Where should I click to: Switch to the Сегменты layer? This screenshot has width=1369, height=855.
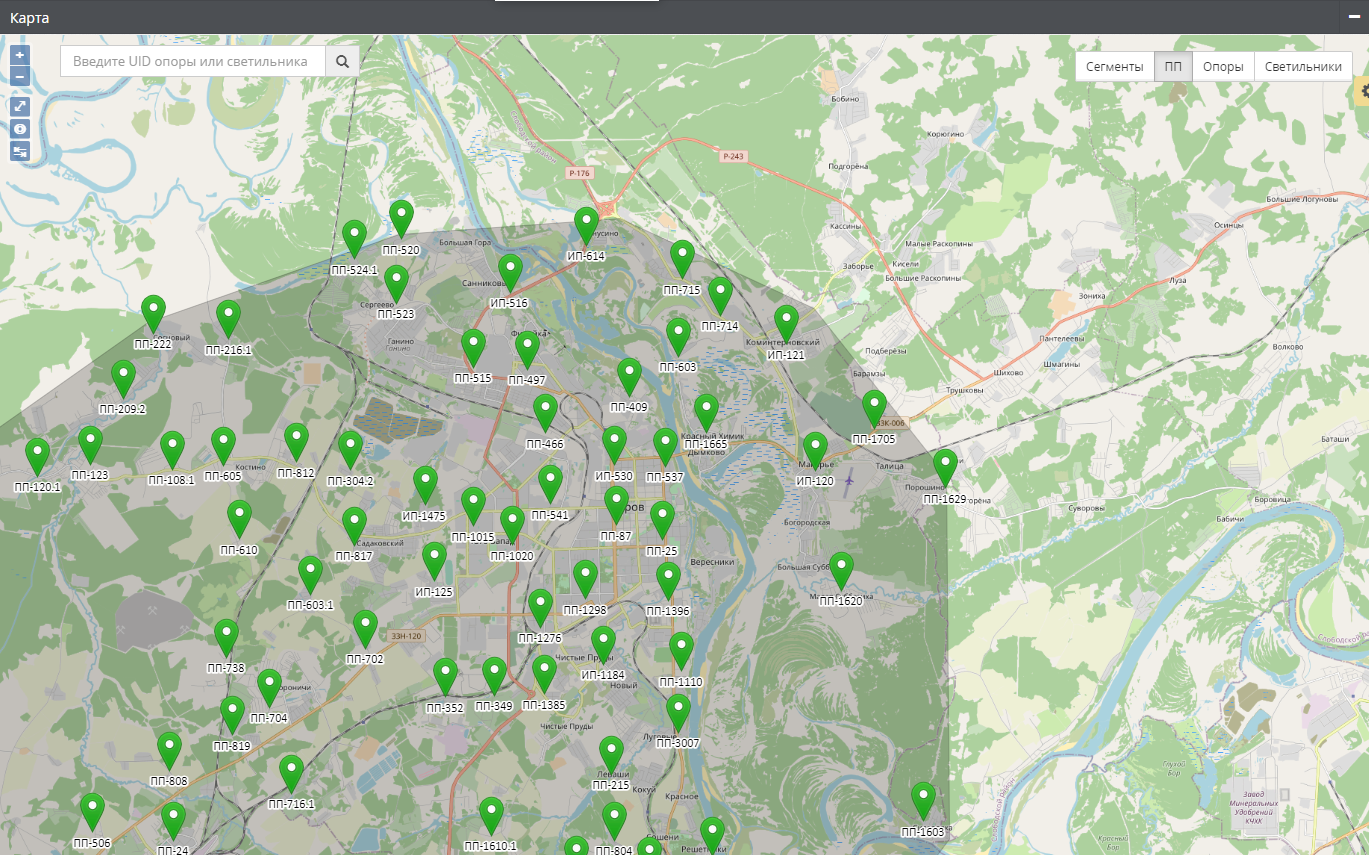tap(1114, 67)
